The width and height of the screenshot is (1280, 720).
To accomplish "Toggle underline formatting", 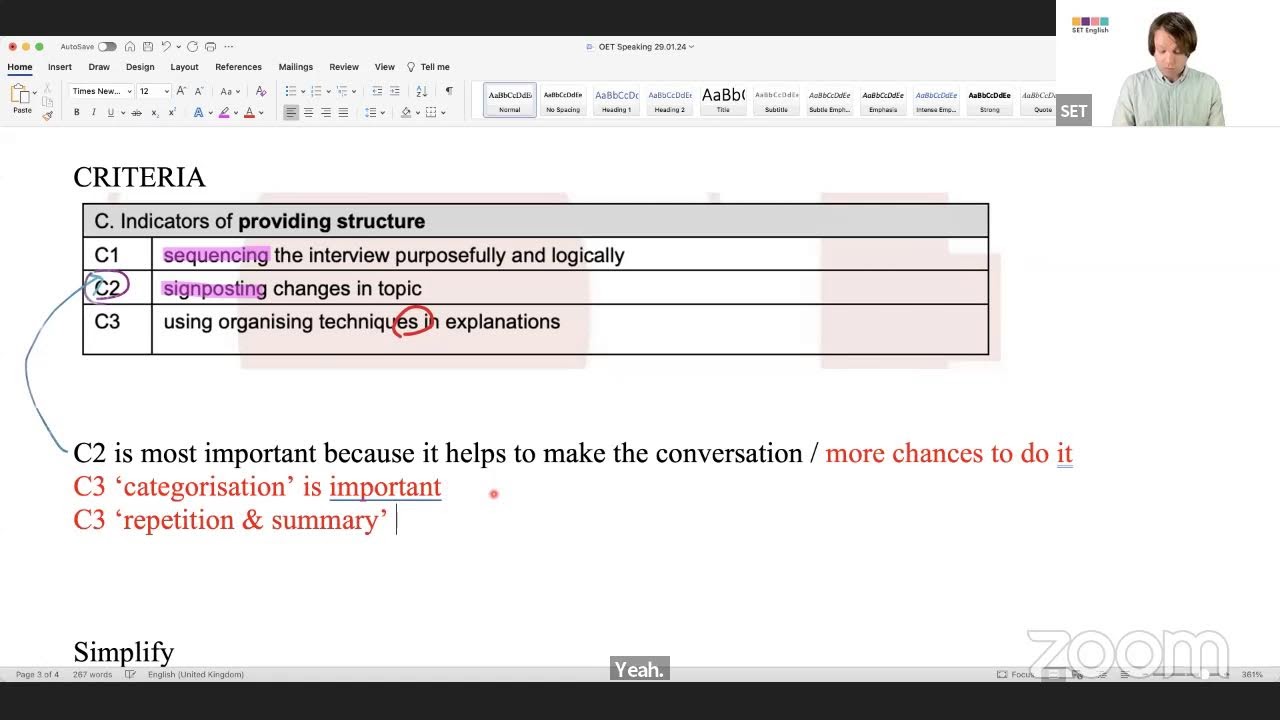I will 110,113.
